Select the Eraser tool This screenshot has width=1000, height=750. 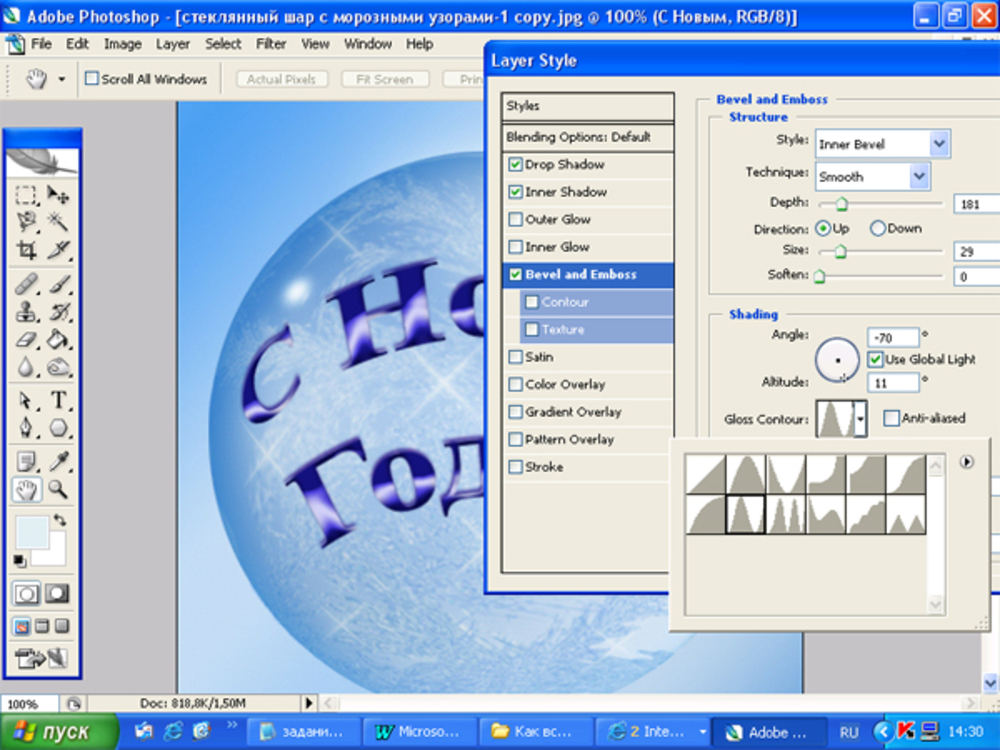coord(26,339)
